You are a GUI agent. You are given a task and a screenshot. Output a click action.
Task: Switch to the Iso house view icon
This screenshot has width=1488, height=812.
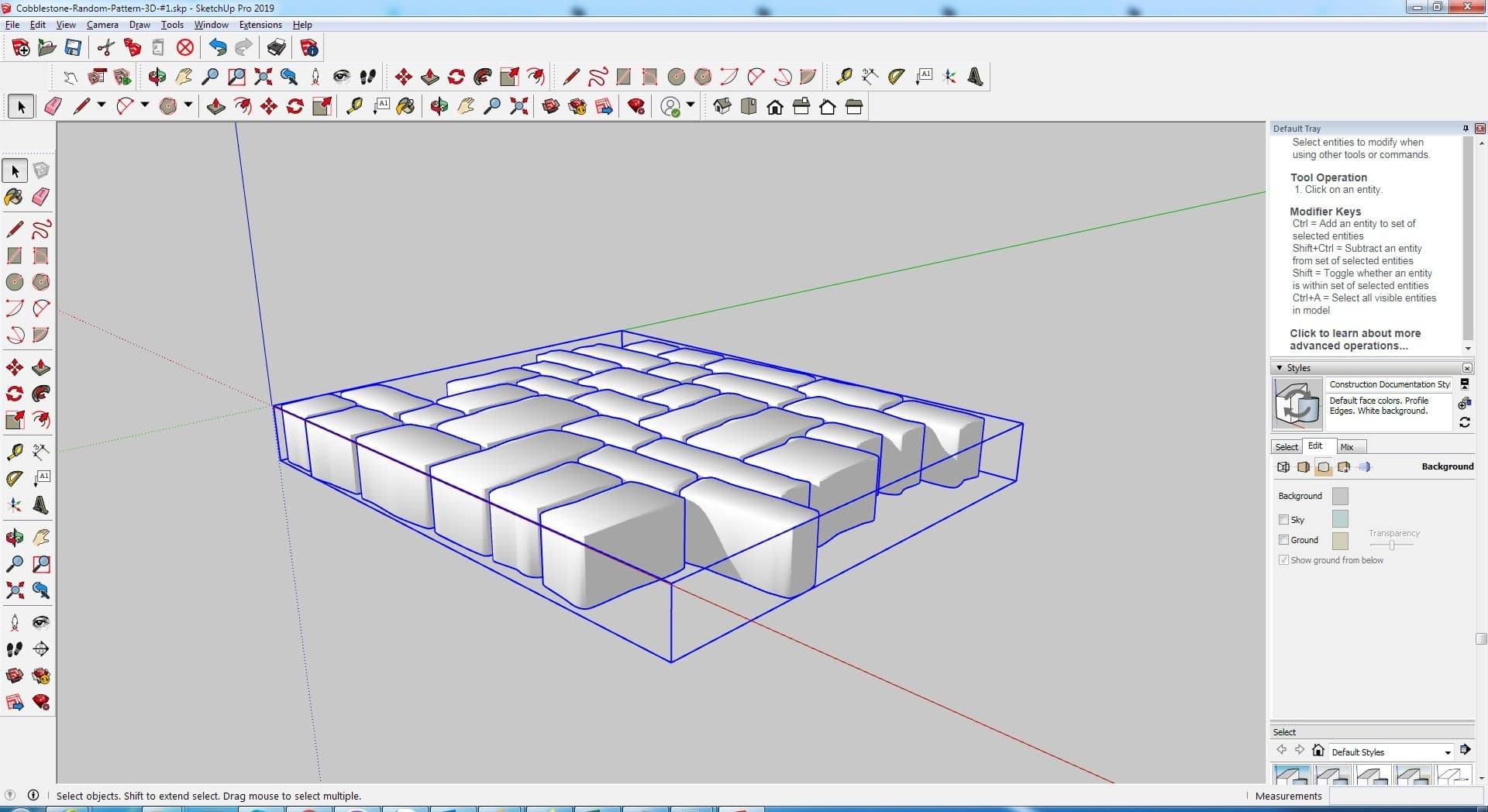click(722, 107)
